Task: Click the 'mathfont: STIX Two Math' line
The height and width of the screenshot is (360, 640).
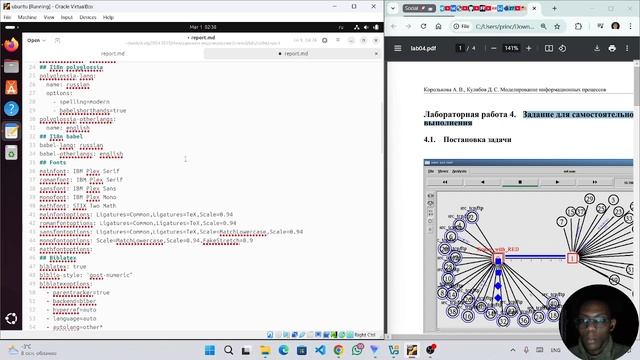Action: 78,206
